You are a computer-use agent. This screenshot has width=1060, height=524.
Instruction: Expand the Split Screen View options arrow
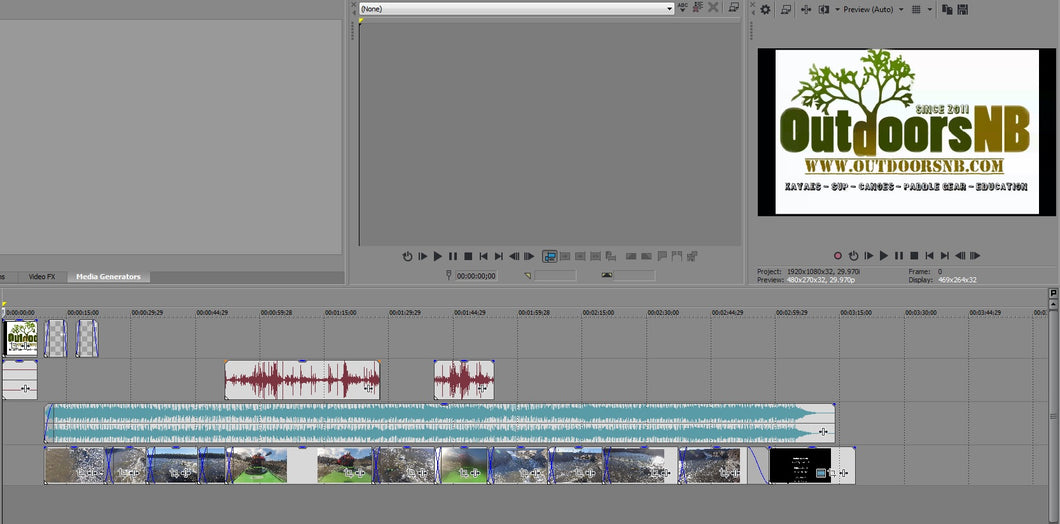(x=838, y=9)
